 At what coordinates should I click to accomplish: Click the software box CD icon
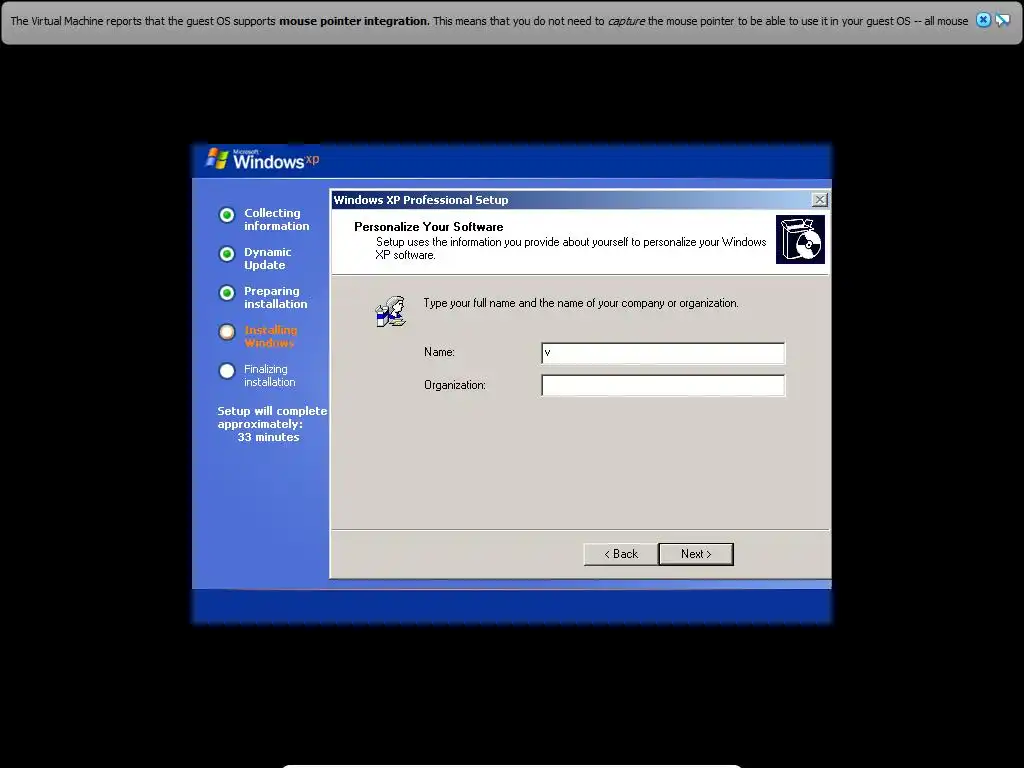click(x=800, y=240)
